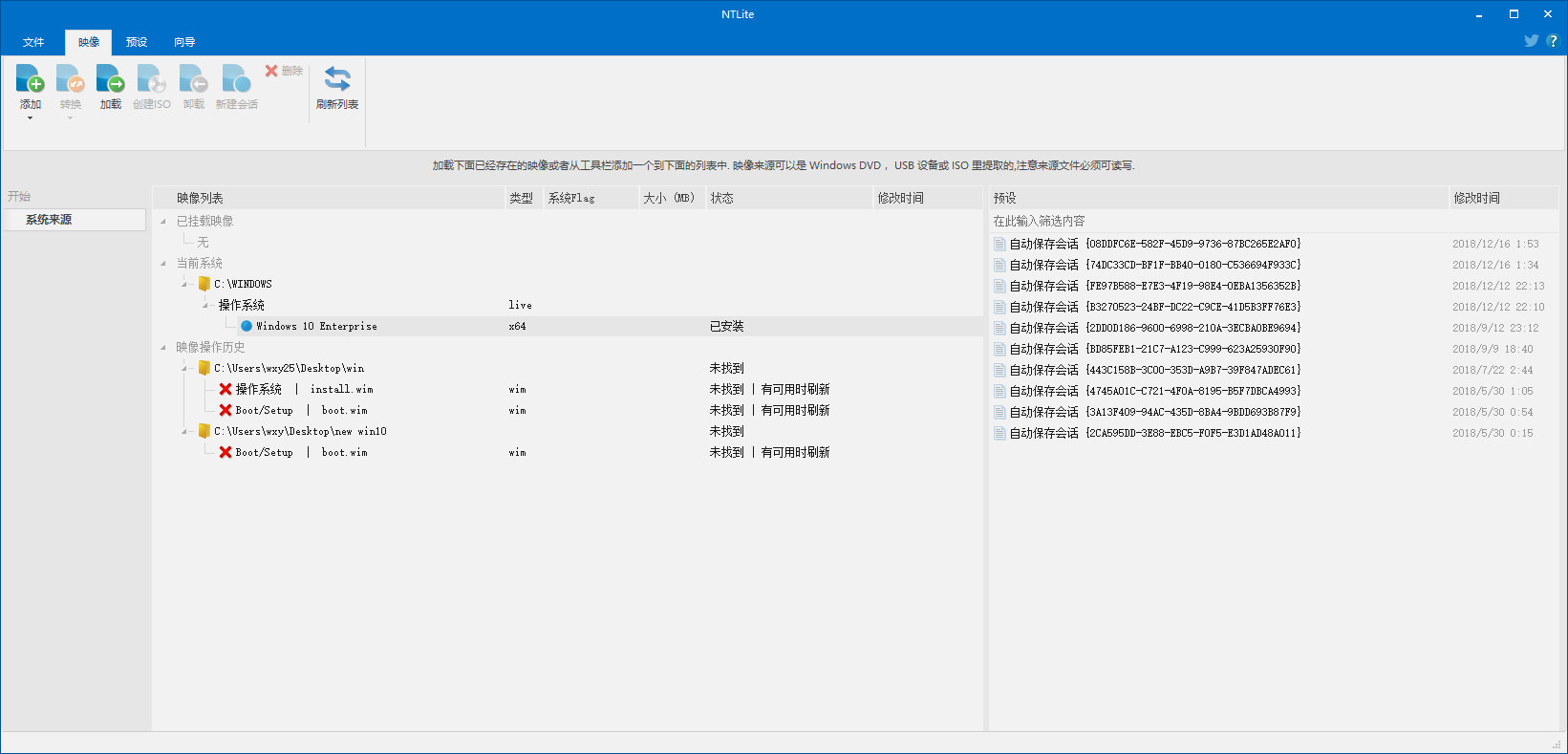1568x754 pixels.
Task: Sort by 大小 (MB) column header
Action: (x=672, y=198)
